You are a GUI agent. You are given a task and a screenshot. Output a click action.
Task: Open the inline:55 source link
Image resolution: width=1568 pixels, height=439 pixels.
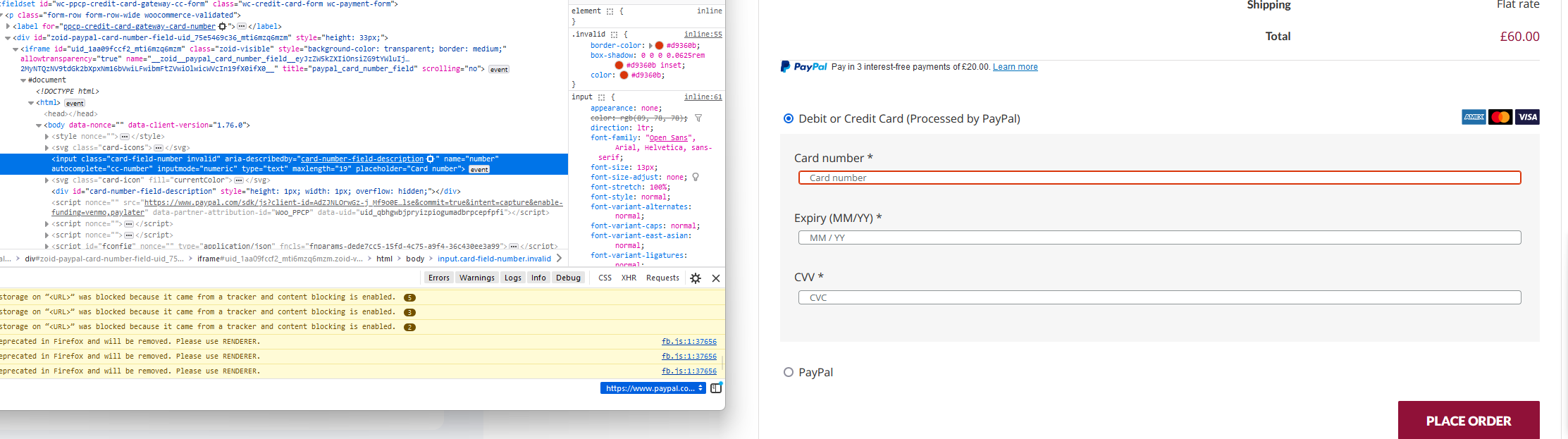coord(703,35)
